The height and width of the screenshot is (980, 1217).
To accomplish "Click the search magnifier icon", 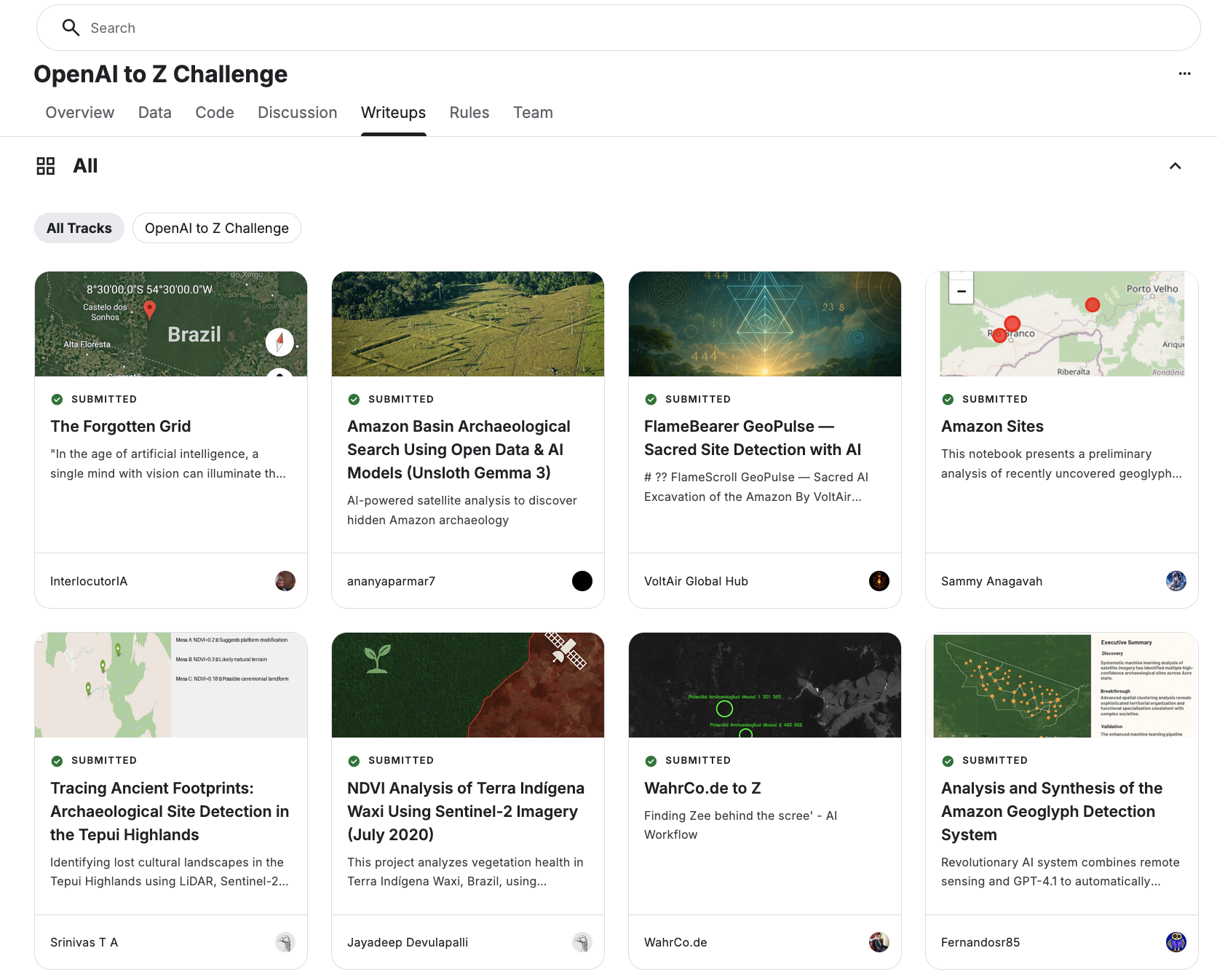I will pos(71,28).
